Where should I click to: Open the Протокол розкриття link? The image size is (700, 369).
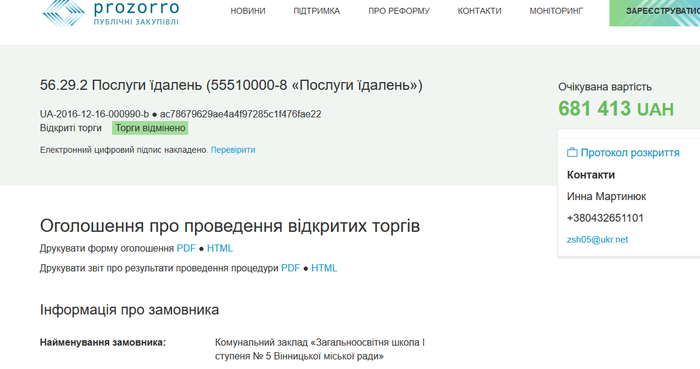pos(630,153)
